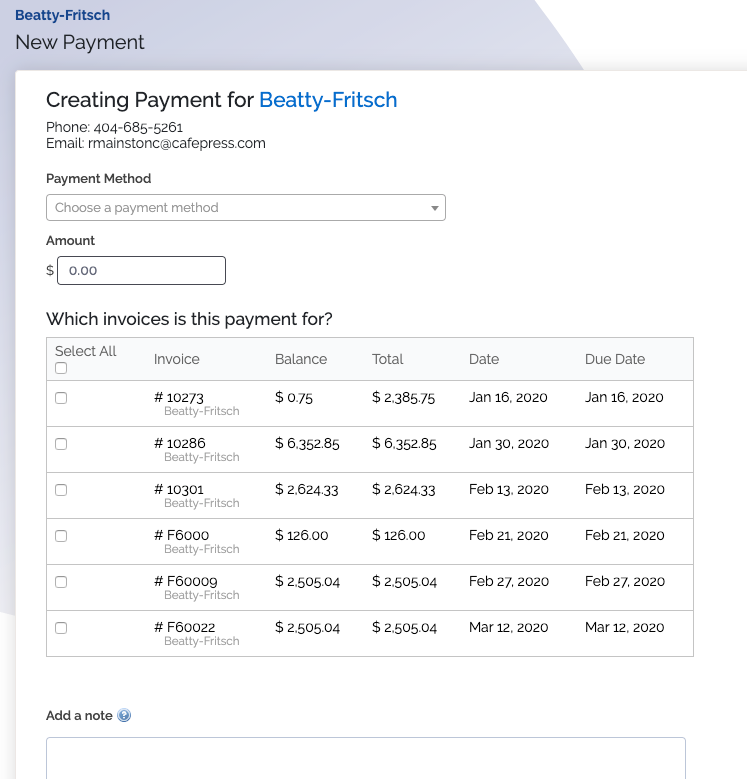Check invoice # 10273 checkbox
747x779 pixels.
point(61,398)
